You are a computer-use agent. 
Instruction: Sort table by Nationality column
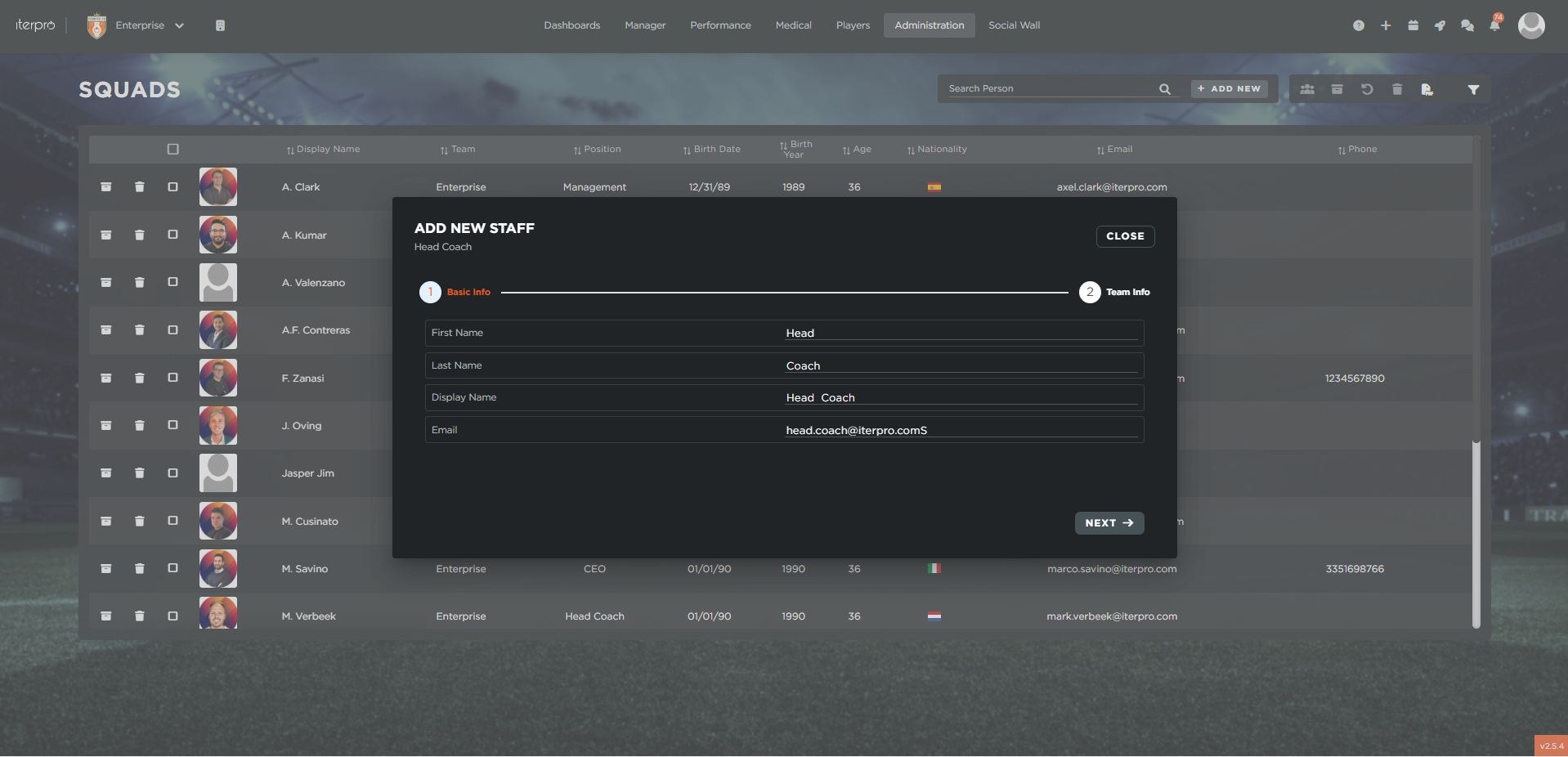point(937,150)
